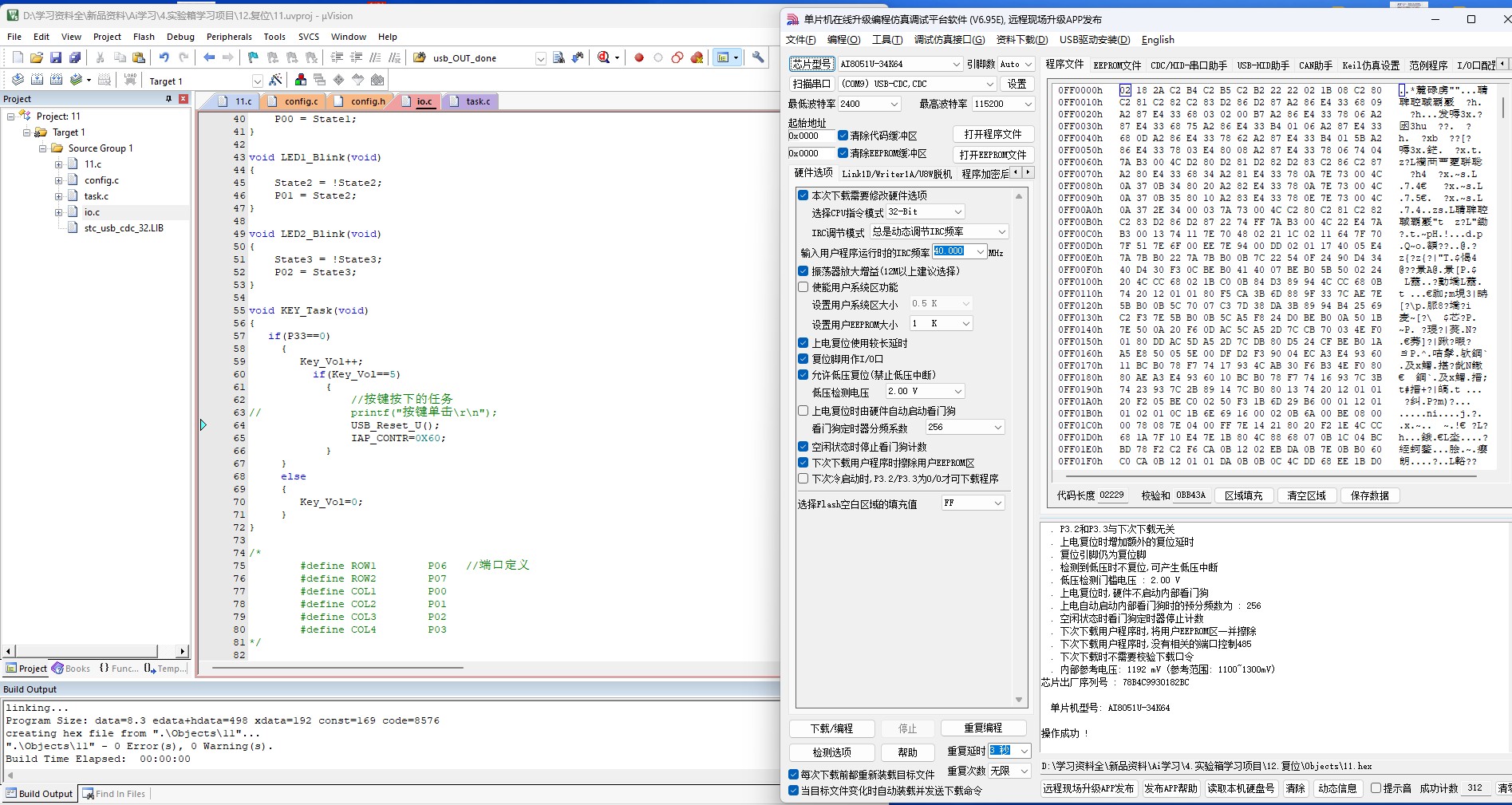The height and width of the screenshot is (805, 1512).
Task: Click the Save file icon in toolbar
Action: [x=56, y=57]
